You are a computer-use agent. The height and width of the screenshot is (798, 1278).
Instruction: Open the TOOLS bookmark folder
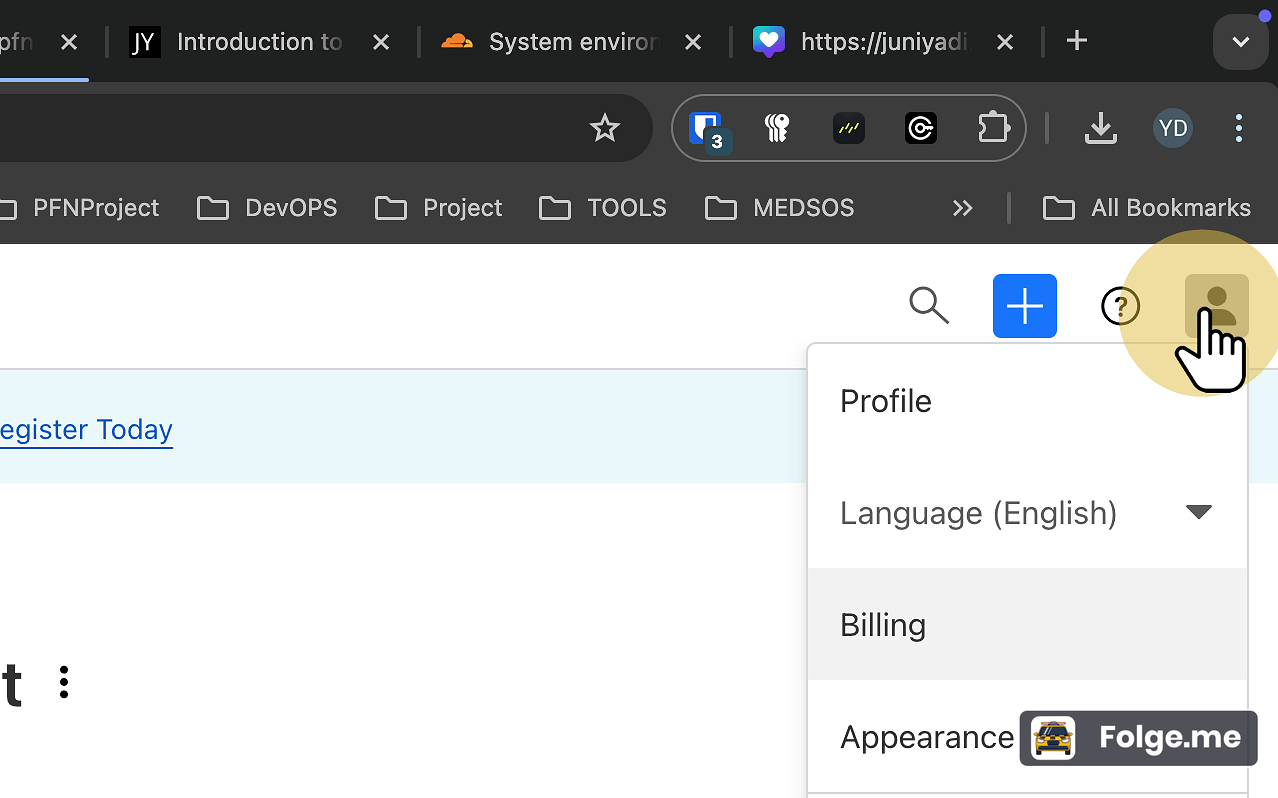(602, 208)
